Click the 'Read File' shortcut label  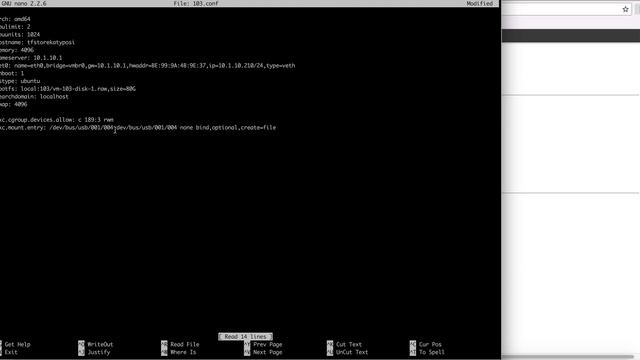tap(184, 344)
